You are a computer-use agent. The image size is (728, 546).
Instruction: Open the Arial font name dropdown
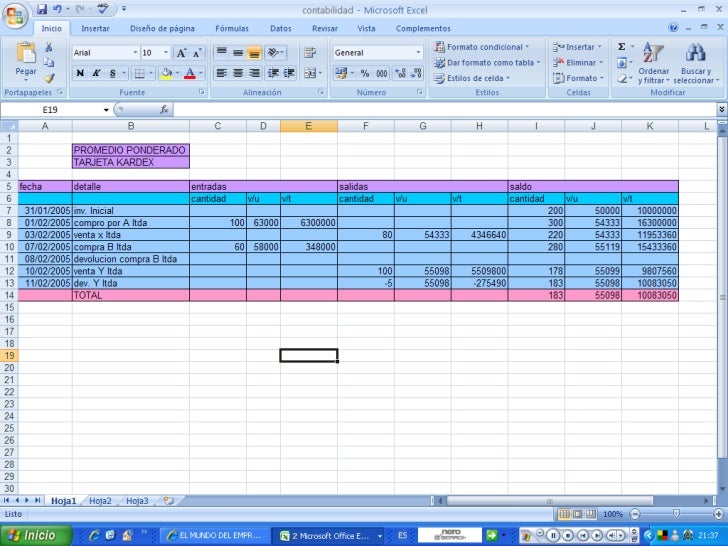coord(135,52)
